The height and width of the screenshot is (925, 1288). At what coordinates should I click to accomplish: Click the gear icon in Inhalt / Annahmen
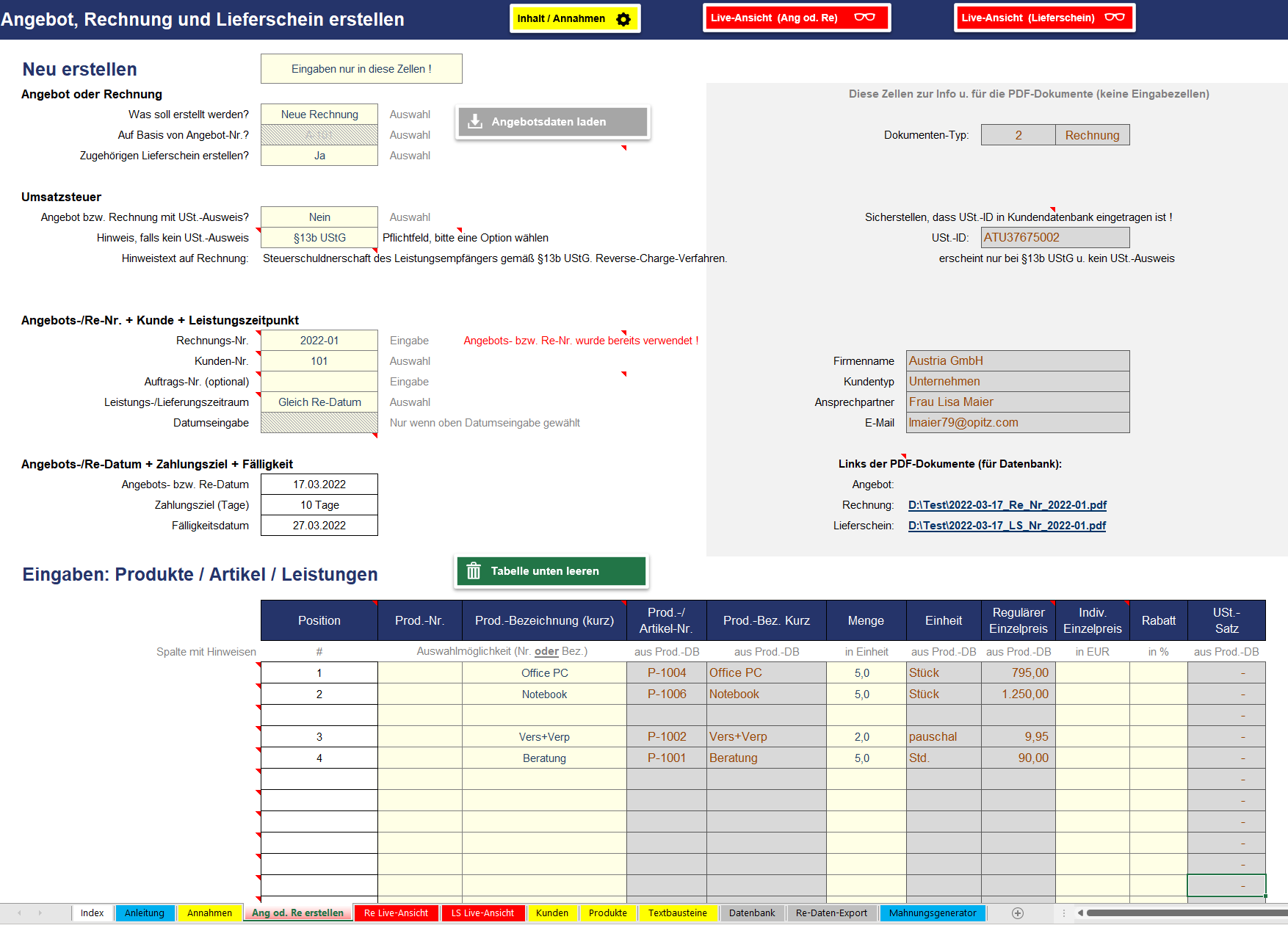tap(623, 19)
